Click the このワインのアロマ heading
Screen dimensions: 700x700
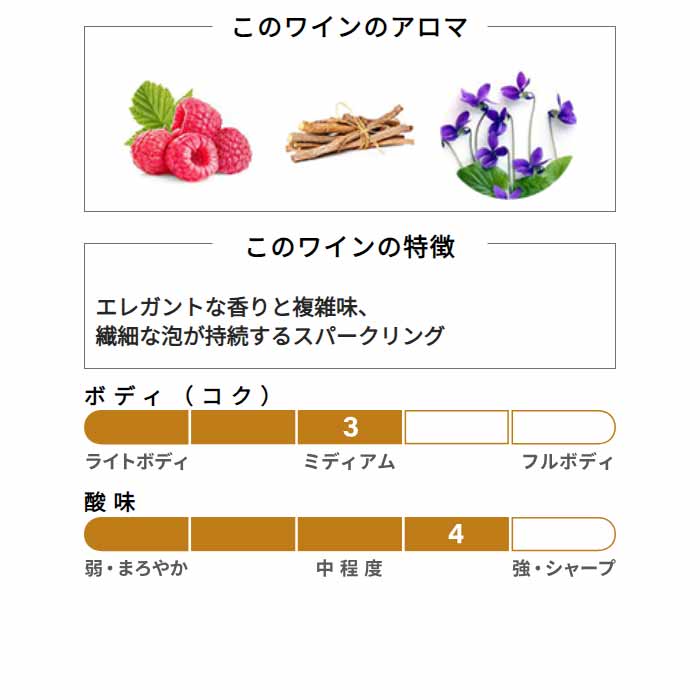point(350,27)
